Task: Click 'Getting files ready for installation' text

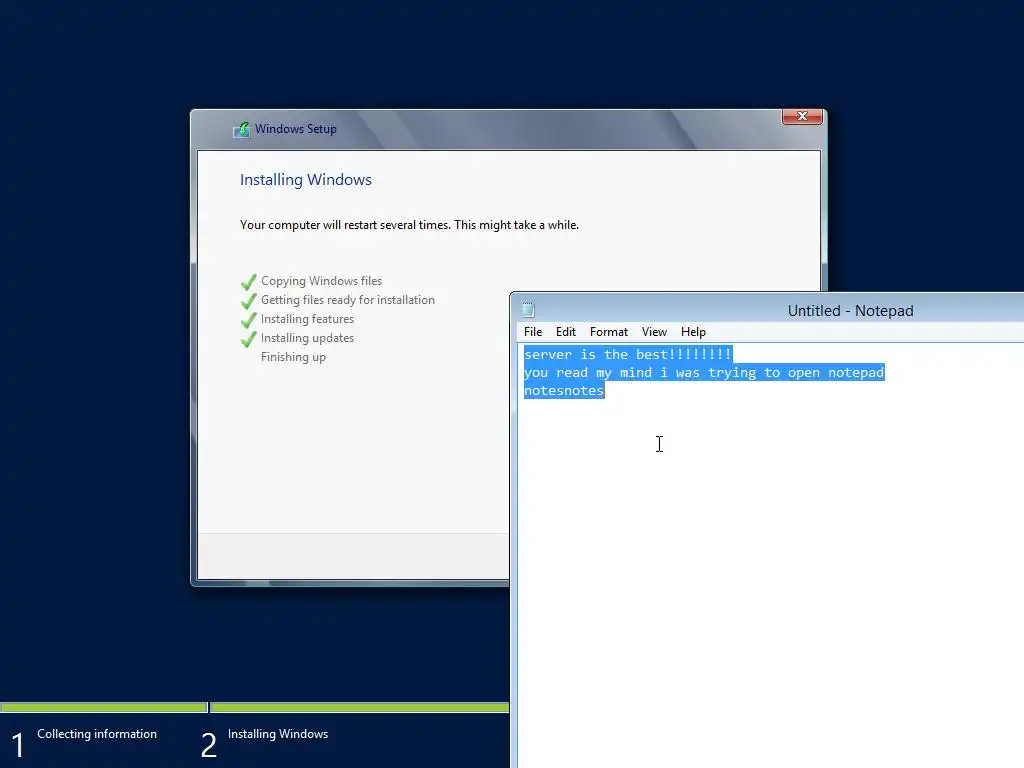Action: click(x=347, y=300)
